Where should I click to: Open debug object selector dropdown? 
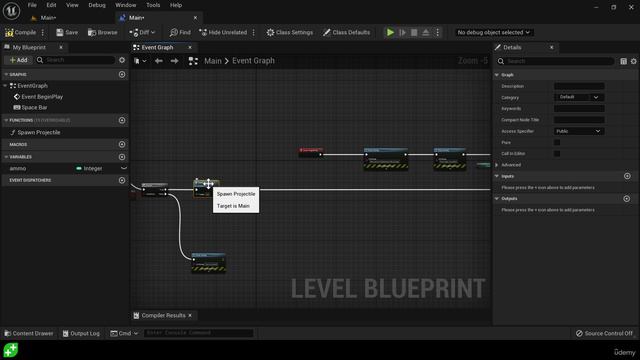[493, 32]
